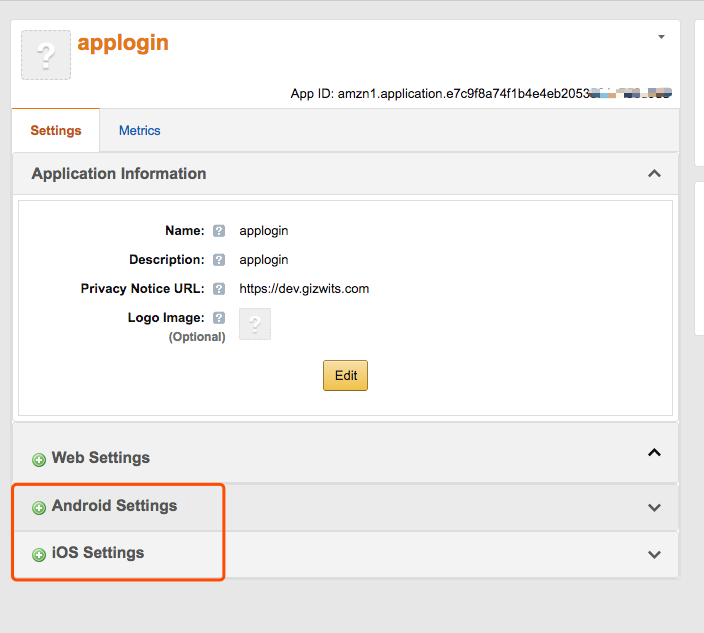Image resolution: width=704 pixels, height=633 pixels.
Task: Click the Privacy Notice URL value text
Action: coord(304,289)
